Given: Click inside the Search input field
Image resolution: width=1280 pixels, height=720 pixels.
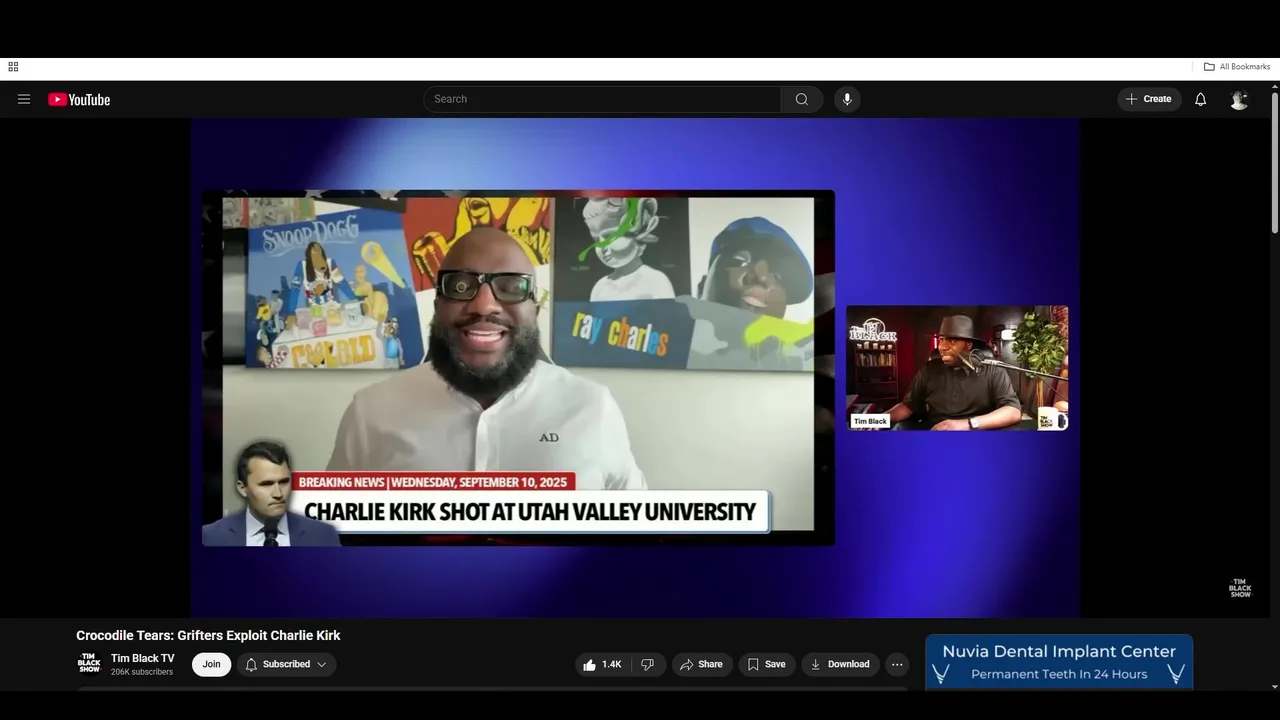Looking at the screenshot, I should 602,99.
